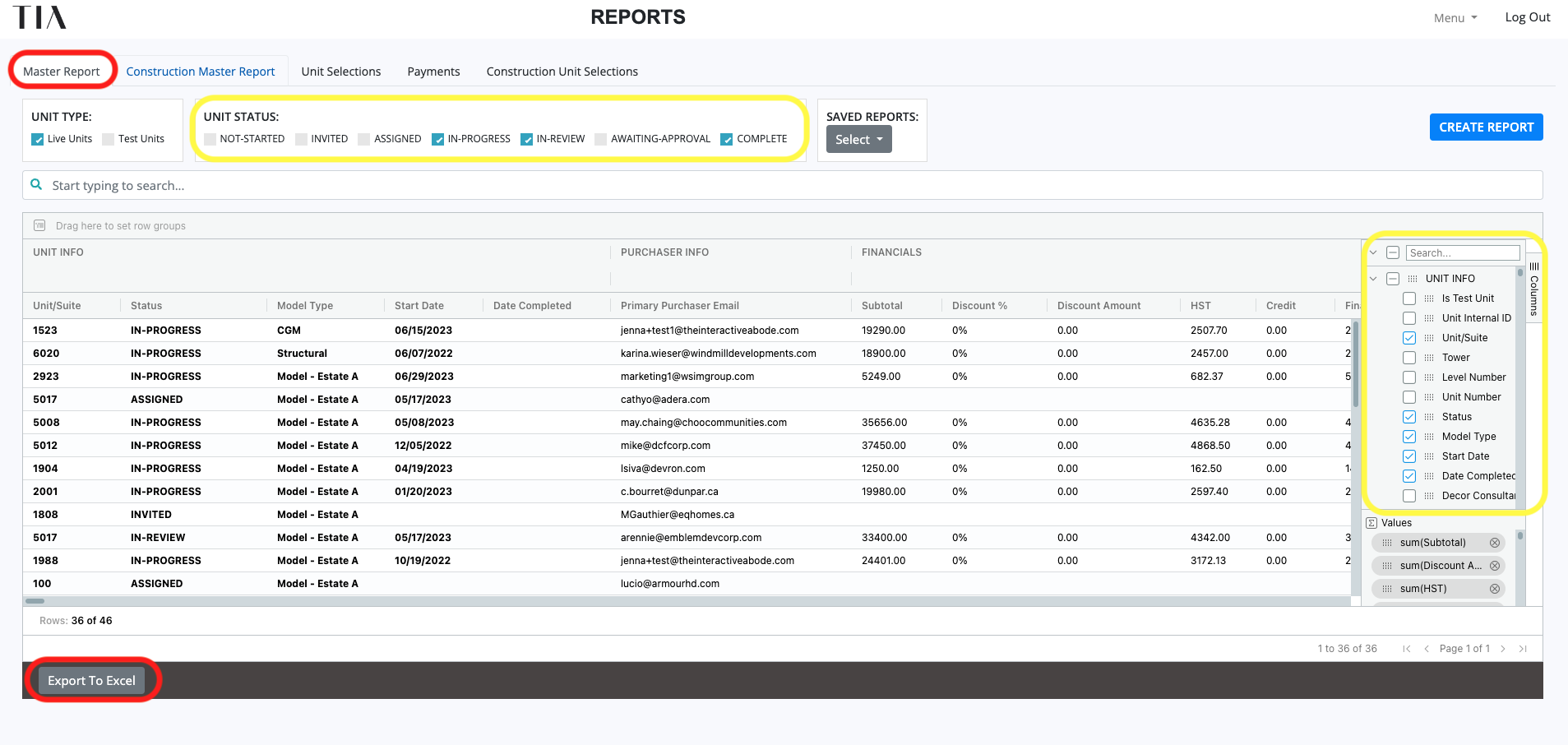This screenshot has height=745, width=1568.
Task: Check Unit Internal ID column checkbox
Action: 1409,318
